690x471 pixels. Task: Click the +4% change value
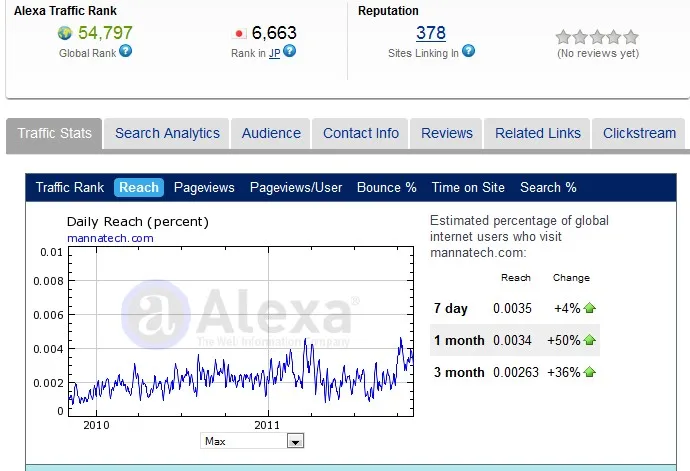[x=567, y=308]
